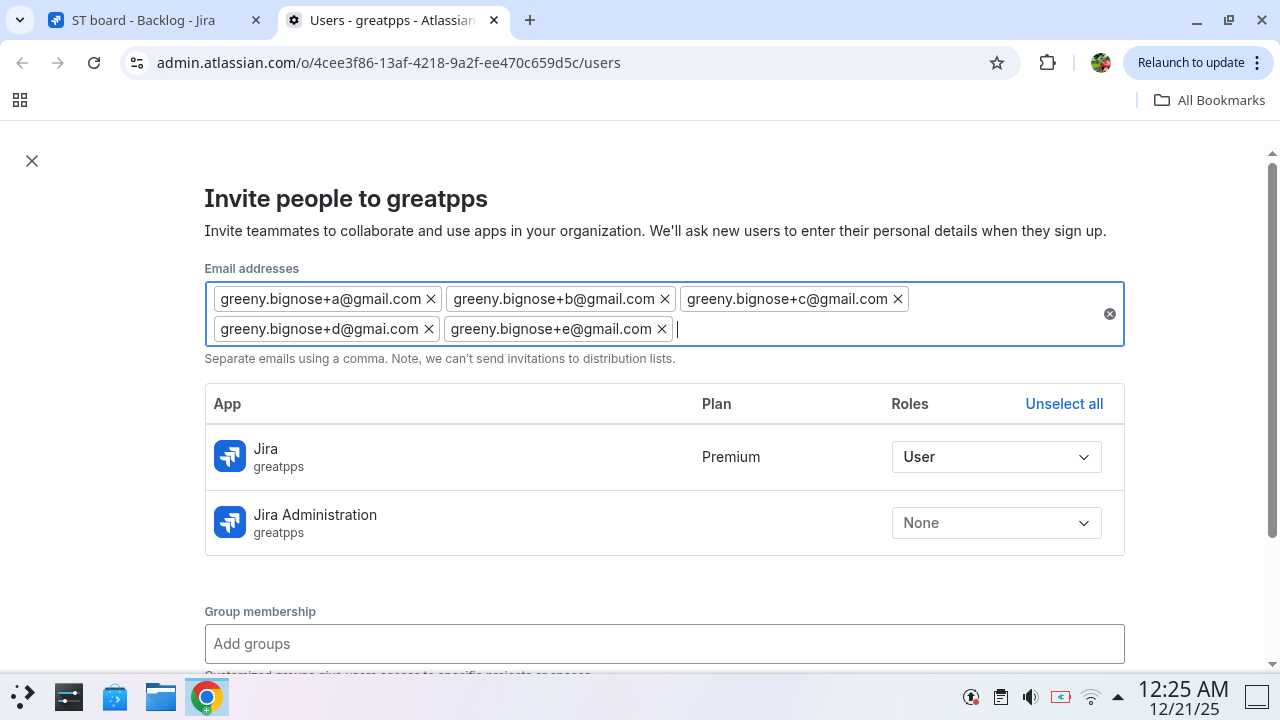Image resolution: width=1280 pixels, height=720 pixels.
Task: Remove greeny.bignose+e@gmail.com email chip
Action: pyautogui.click(x=662, y=329)
